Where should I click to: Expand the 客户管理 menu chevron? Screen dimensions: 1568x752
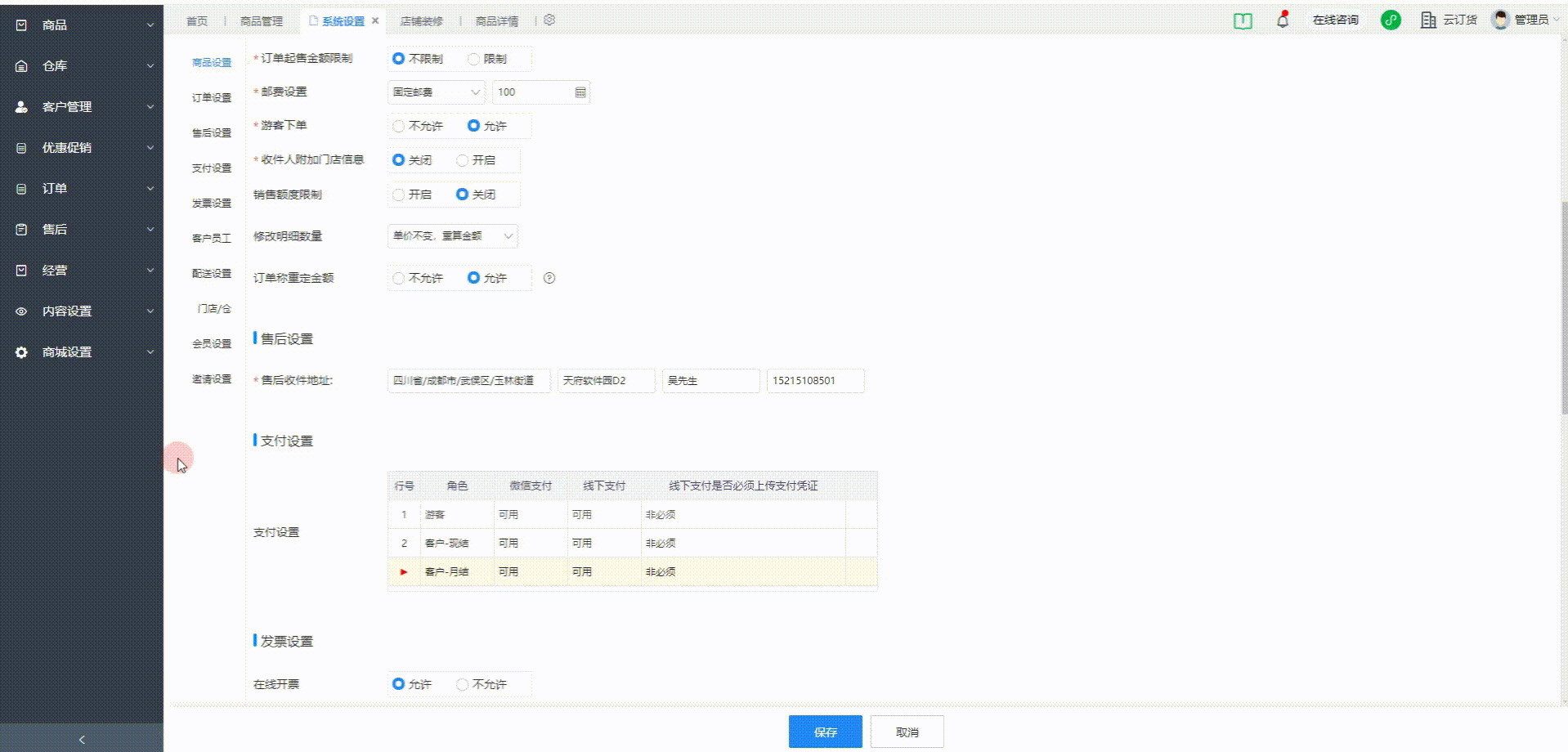tap(150, 107)
